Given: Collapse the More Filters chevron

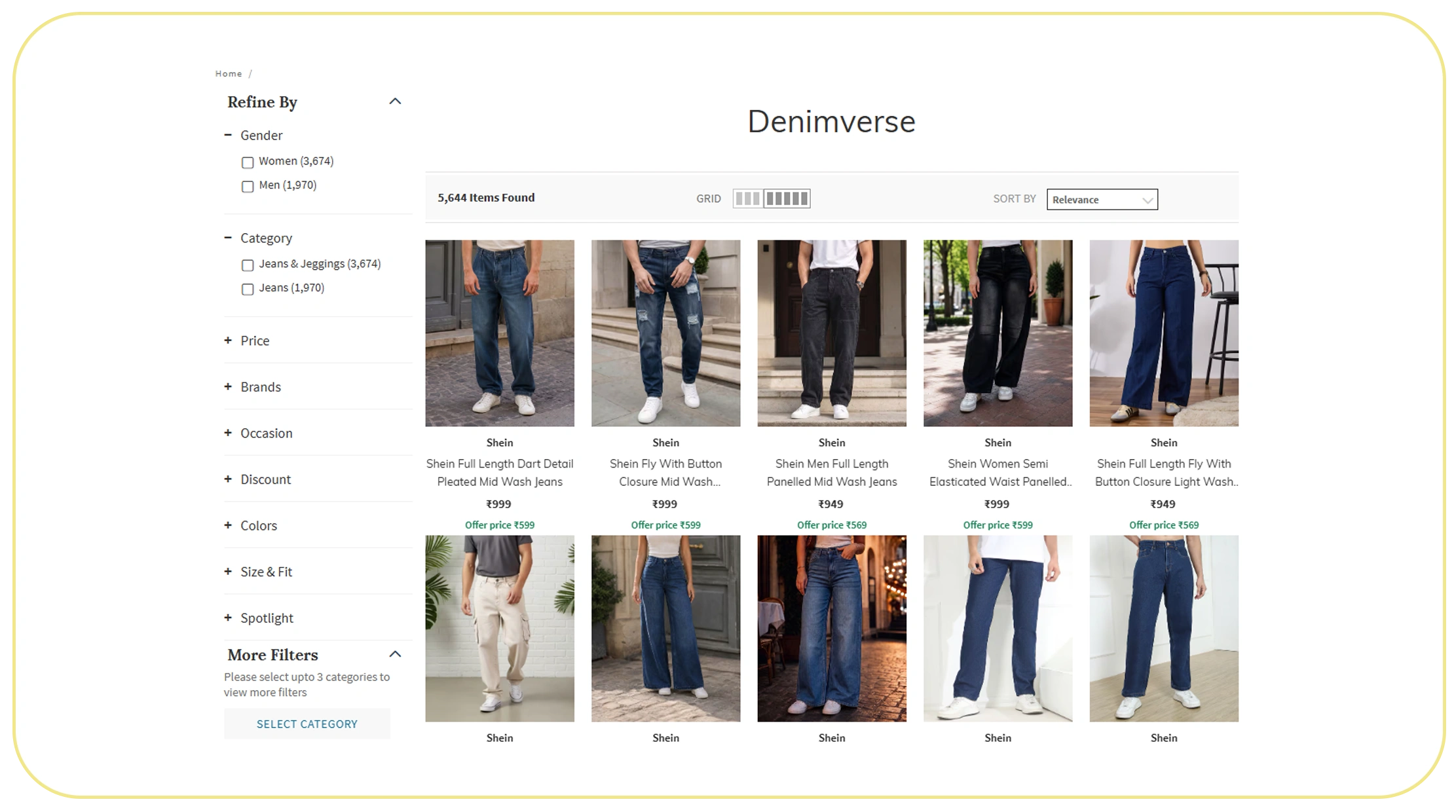Looking at the screenshot, I should pos(395,654).
